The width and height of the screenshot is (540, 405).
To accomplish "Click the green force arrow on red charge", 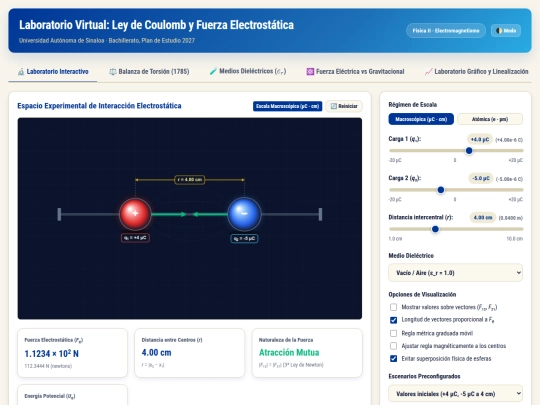I will click(x=169, y=214).
